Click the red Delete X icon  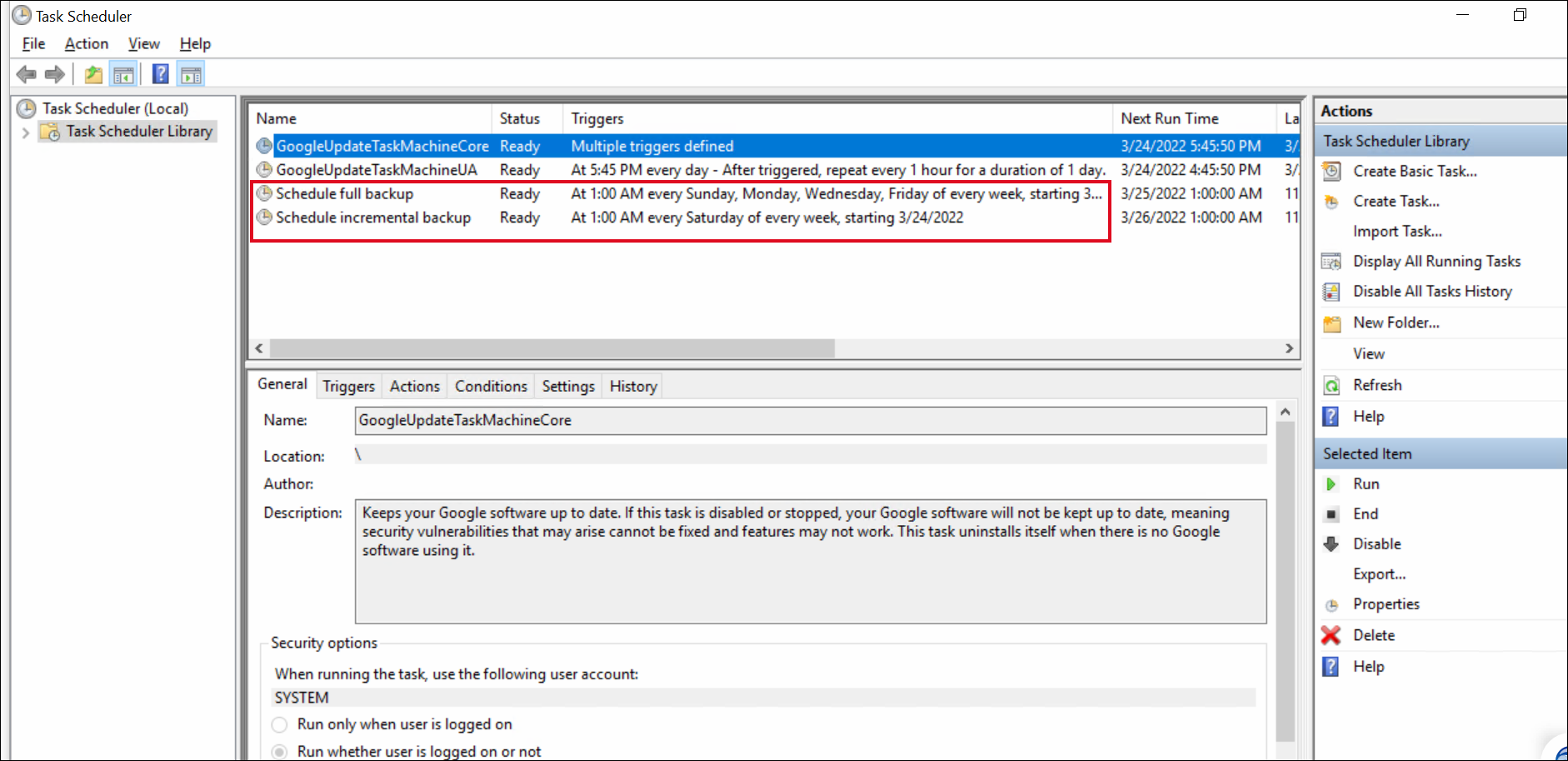pos(1331,635)
